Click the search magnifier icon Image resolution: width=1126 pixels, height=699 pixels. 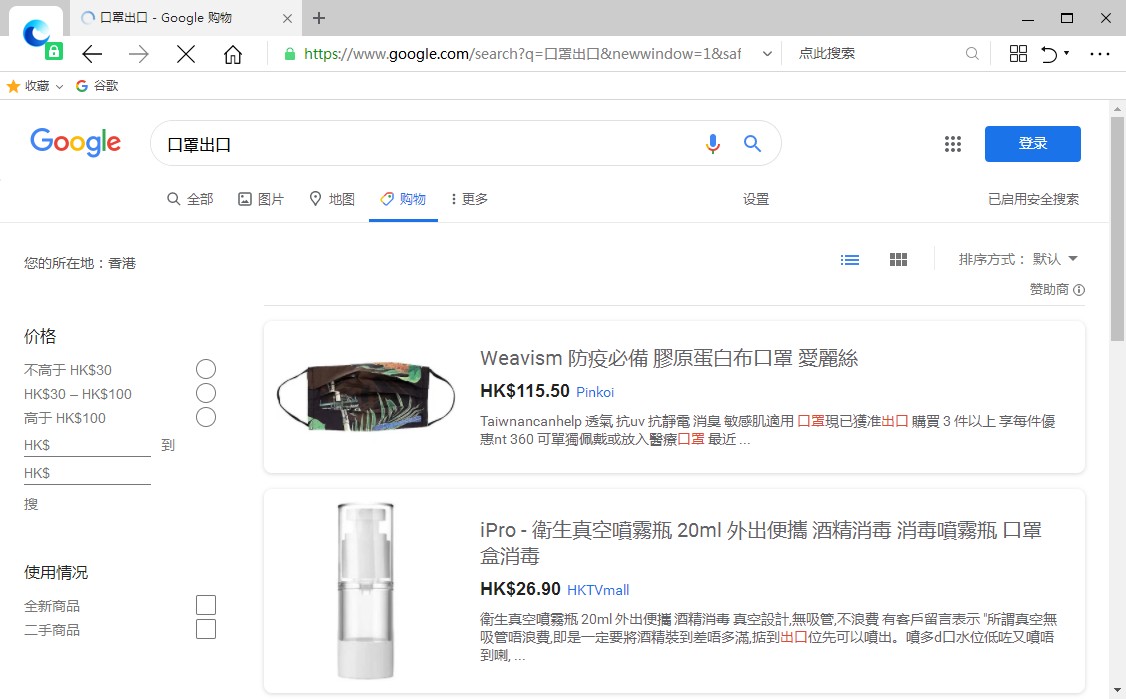pyautogui.click(x=752, y=144)
